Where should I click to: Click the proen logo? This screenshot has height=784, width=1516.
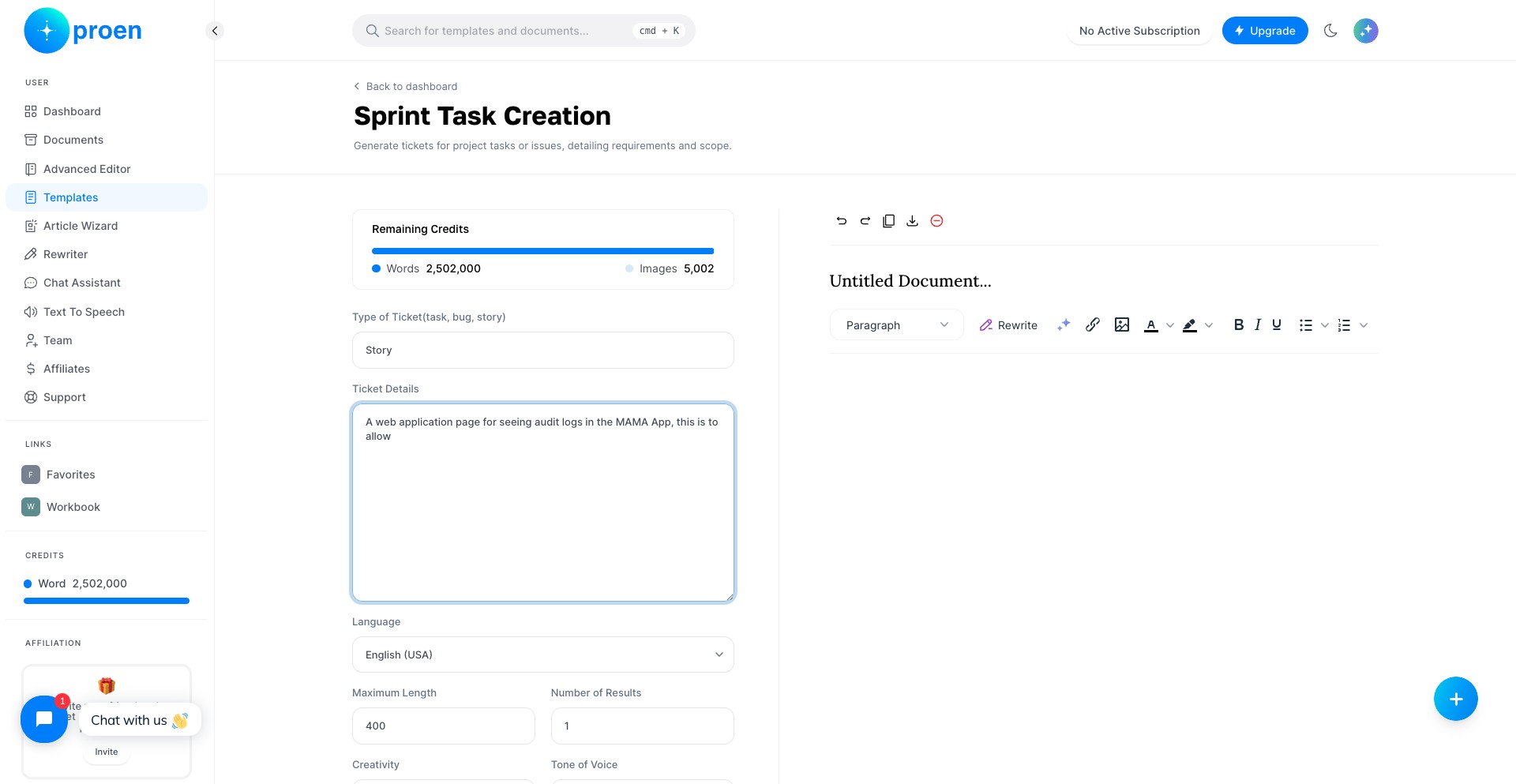tap(83, 31)
